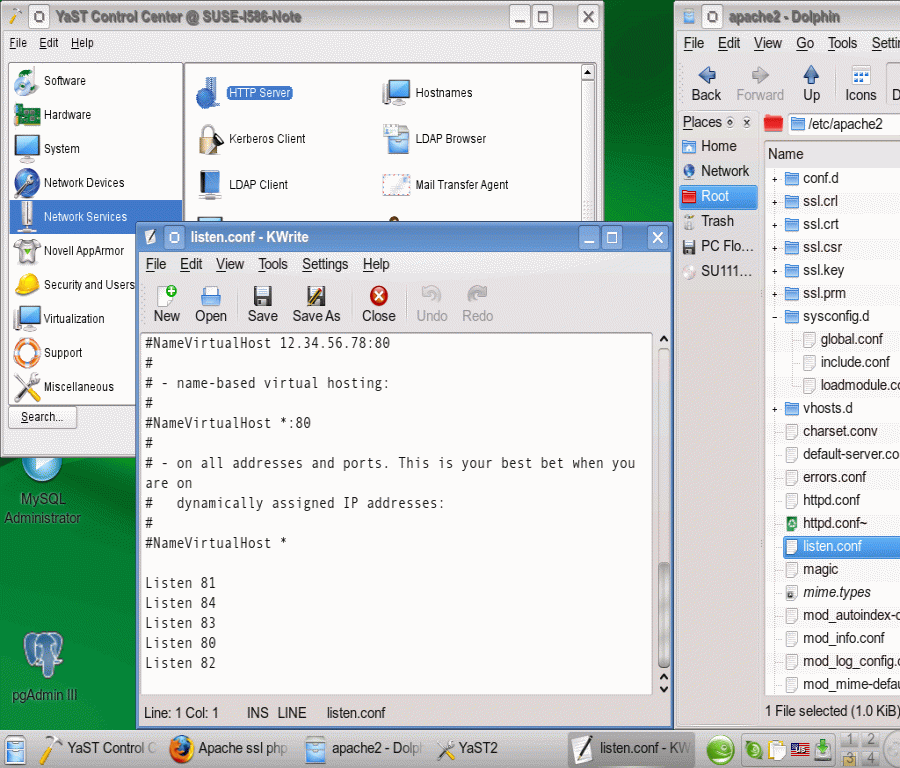
Task: Expand the ssl.key folder
Action: 774,271
